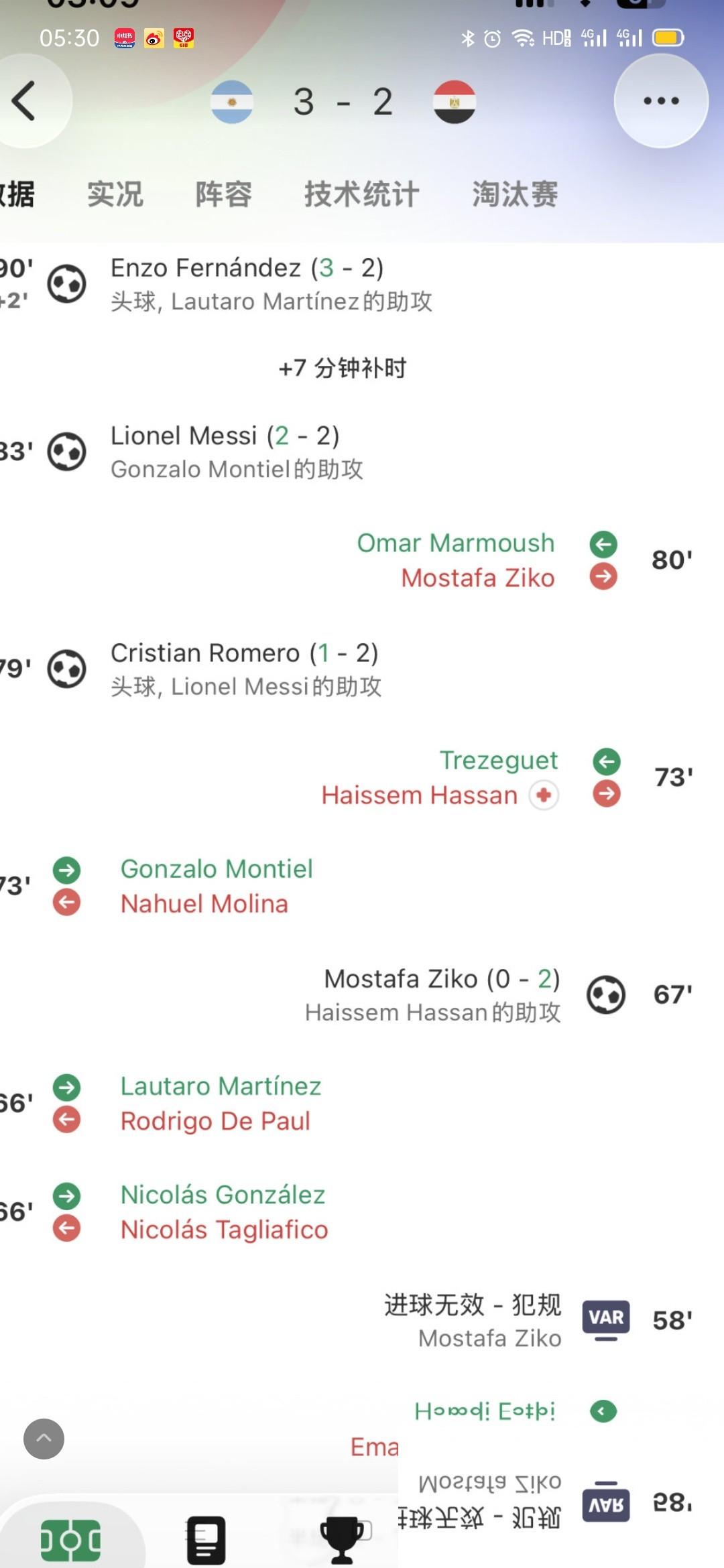Screen dimensions: 724x1568
Task: Tap the scroll-to-top chevron button
Action: [x=44, y=1439]
